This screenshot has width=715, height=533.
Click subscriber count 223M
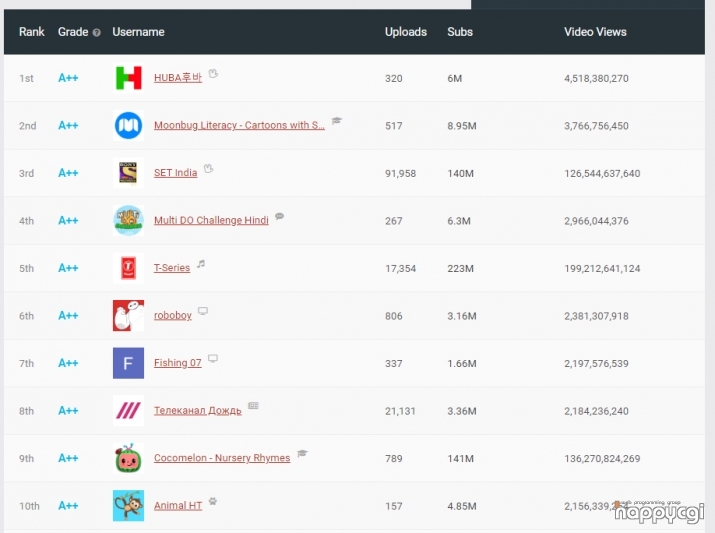pos(460,268)
